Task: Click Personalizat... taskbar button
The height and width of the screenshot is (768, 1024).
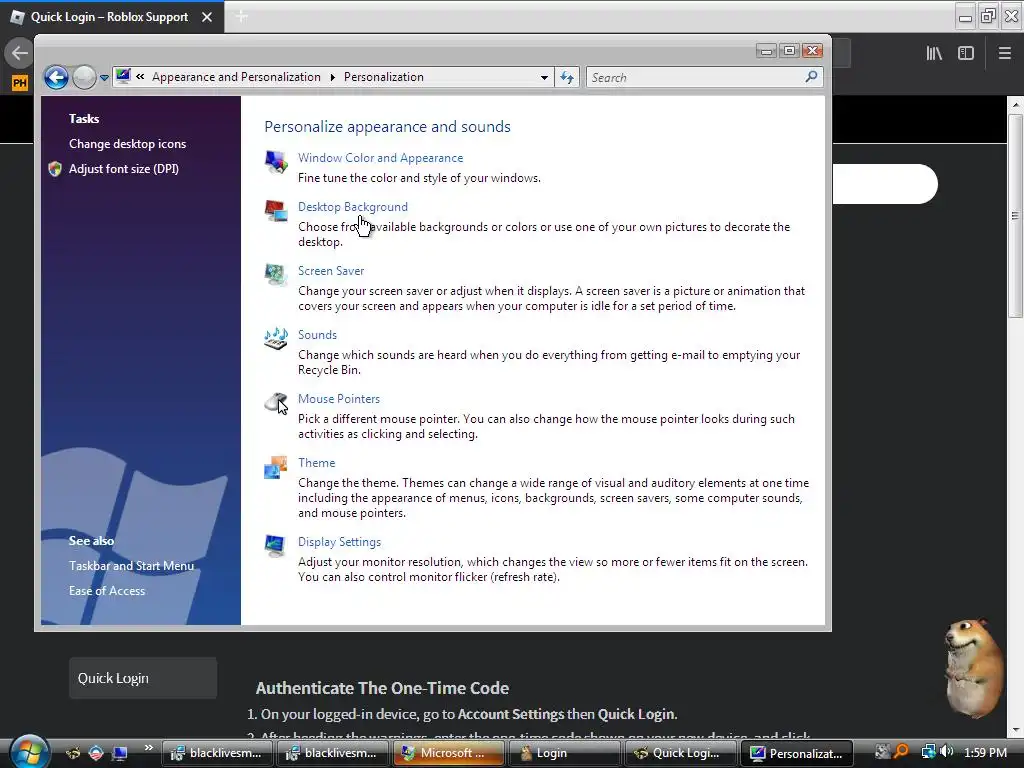Action: point(796,753)
